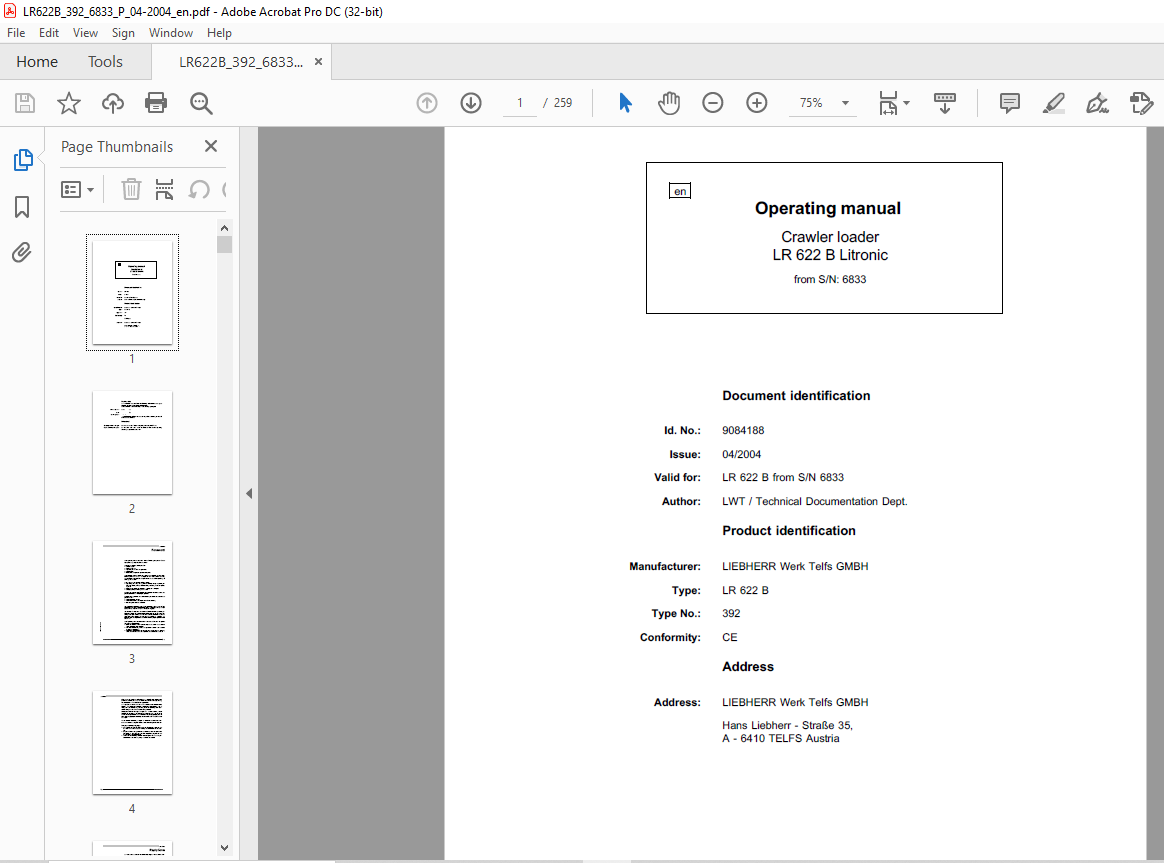Zoom out with minus button
Image resolution: width=1164 pixels, height=863 pixels.
pos(713,103)
